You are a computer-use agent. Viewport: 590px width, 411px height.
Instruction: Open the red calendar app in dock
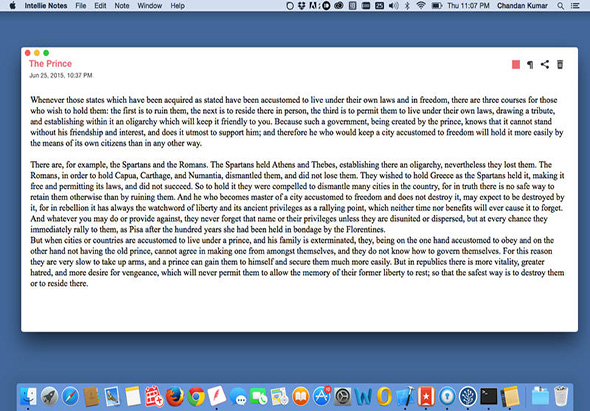pyautogui.click(x=154, y=396)
